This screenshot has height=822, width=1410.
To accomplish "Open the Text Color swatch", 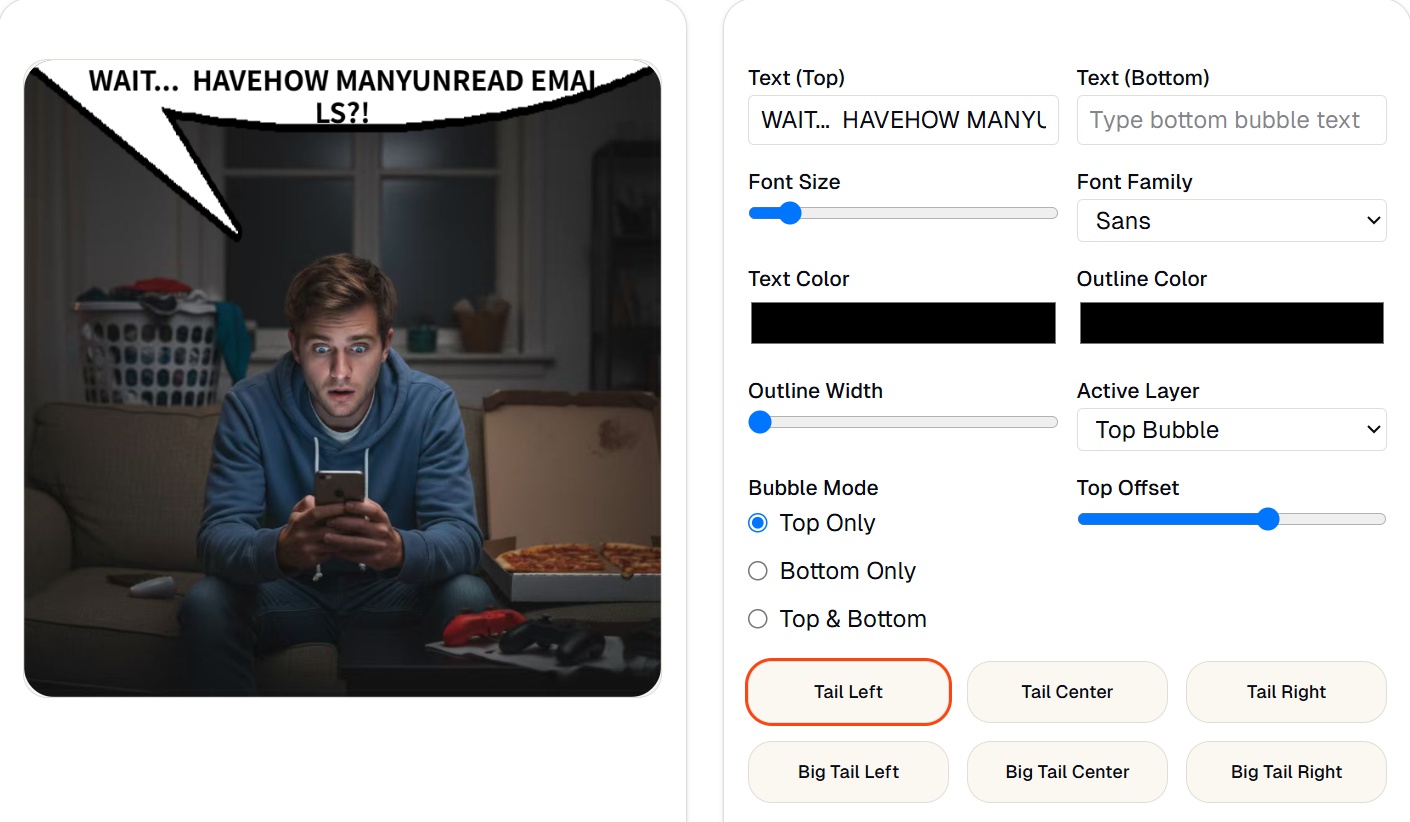I will pyautogui.click(x=903, y=323).
